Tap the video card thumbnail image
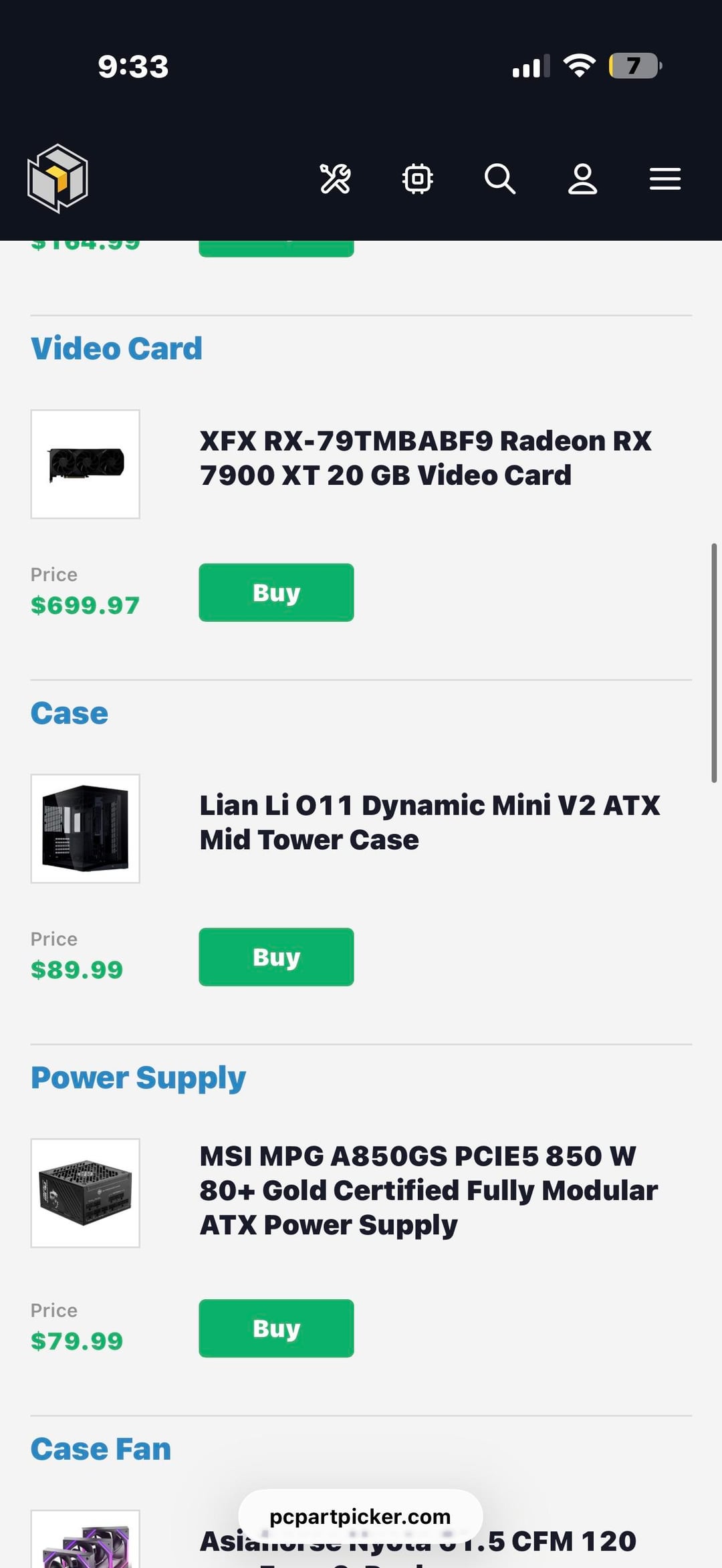The image size is (722, 1568). [86, 464]
